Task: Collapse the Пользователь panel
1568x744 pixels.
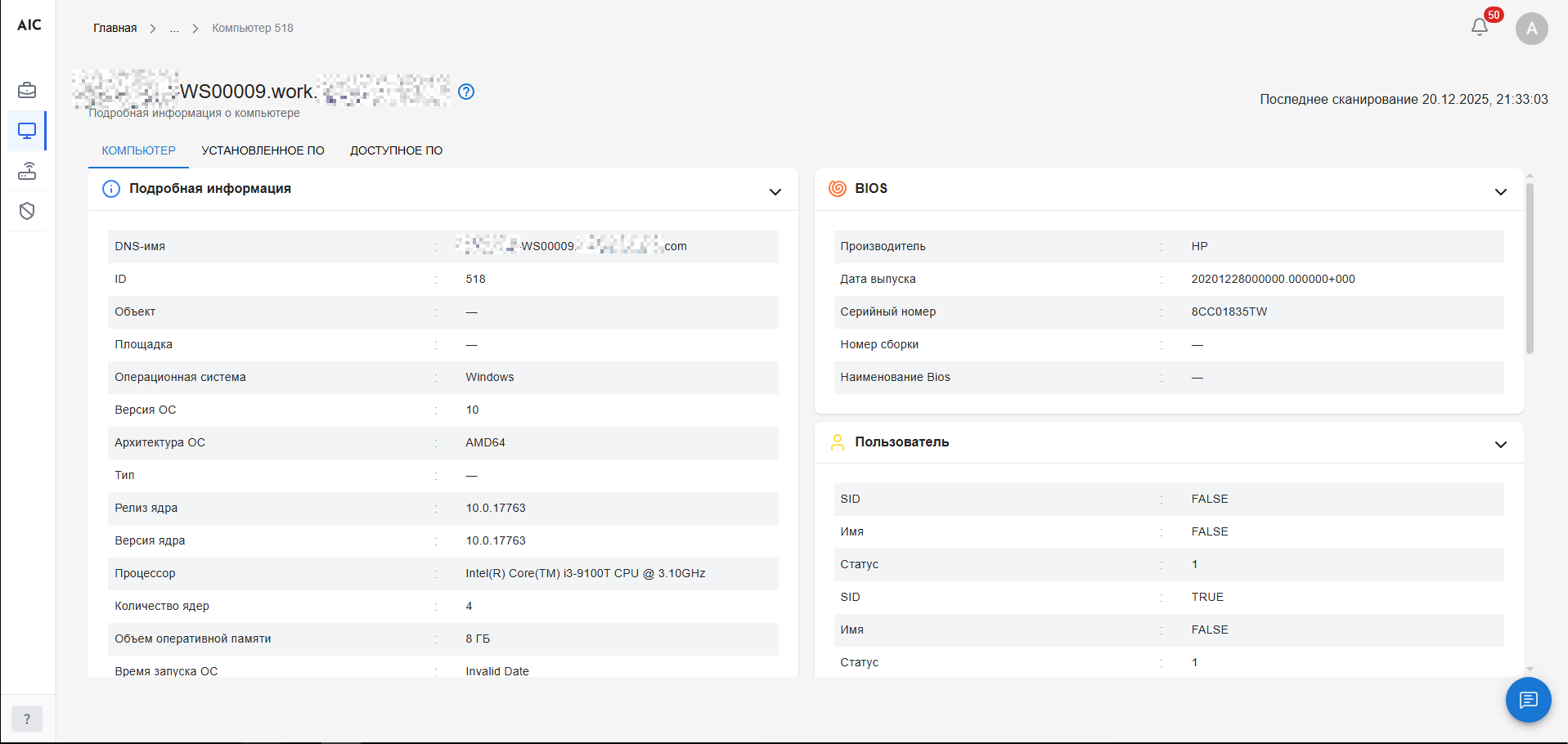Action: [1500, 445]
